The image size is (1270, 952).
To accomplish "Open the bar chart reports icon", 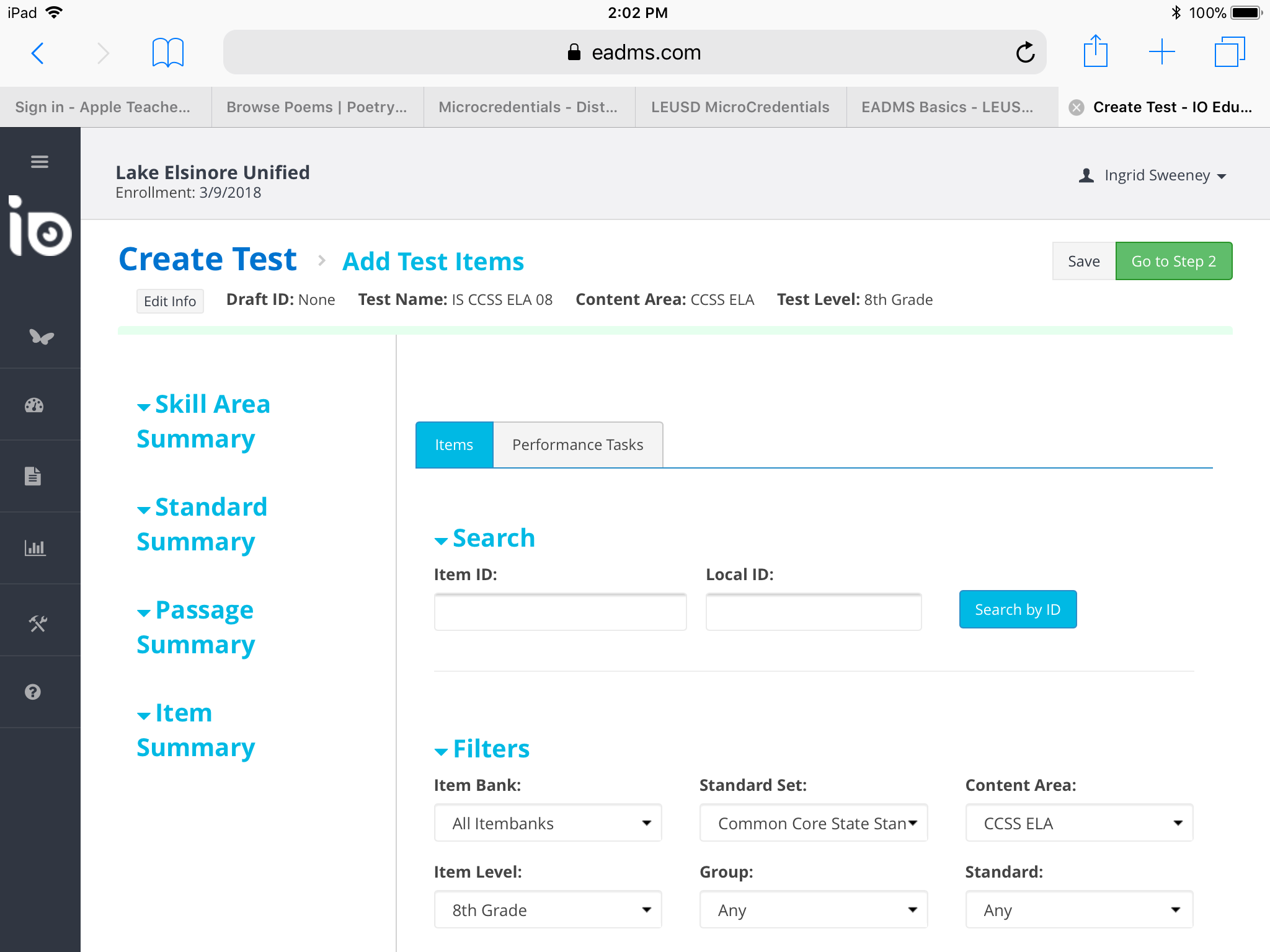I will [35, 548].
